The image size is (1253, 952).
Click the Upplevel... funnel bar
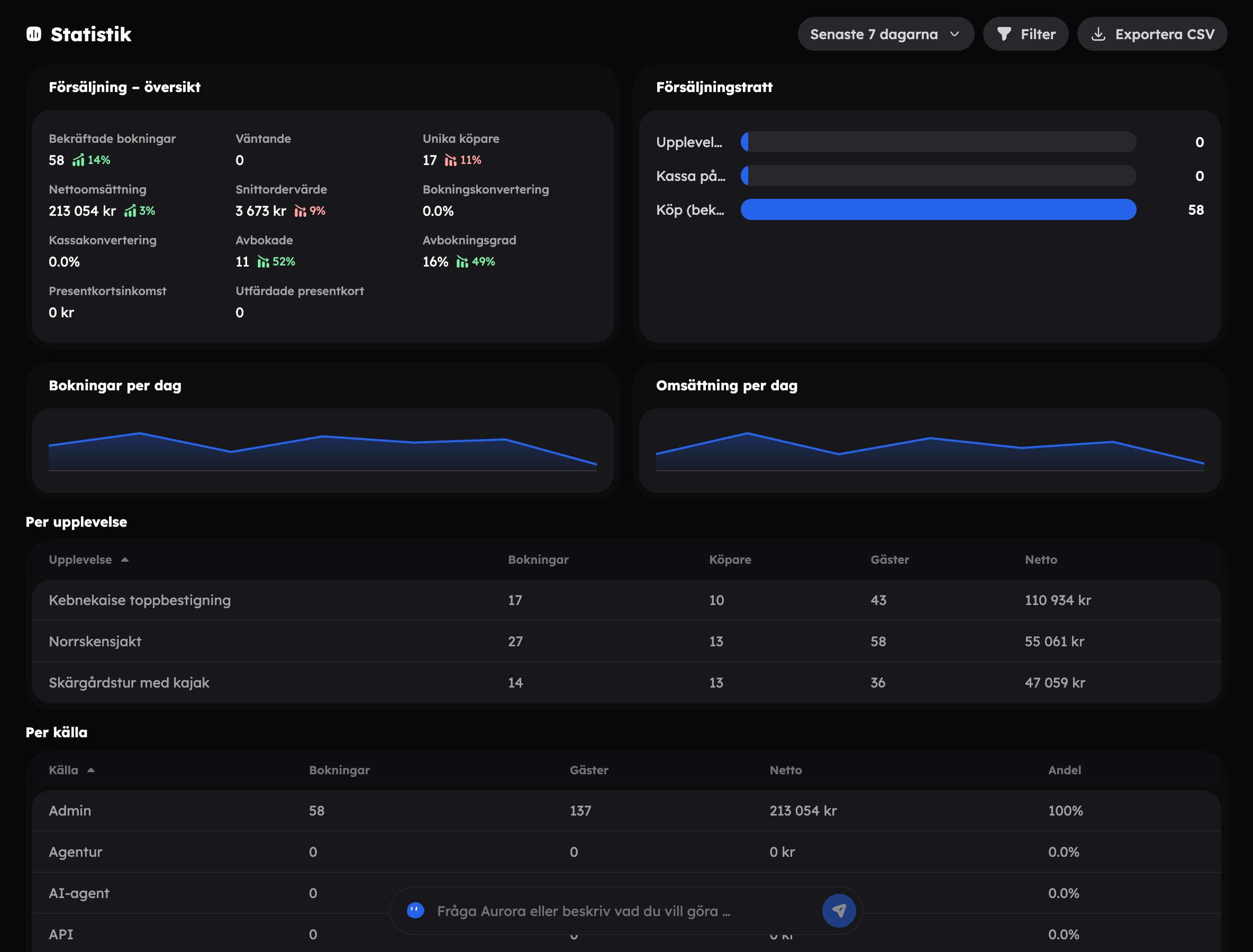click(x=938, y=142)
